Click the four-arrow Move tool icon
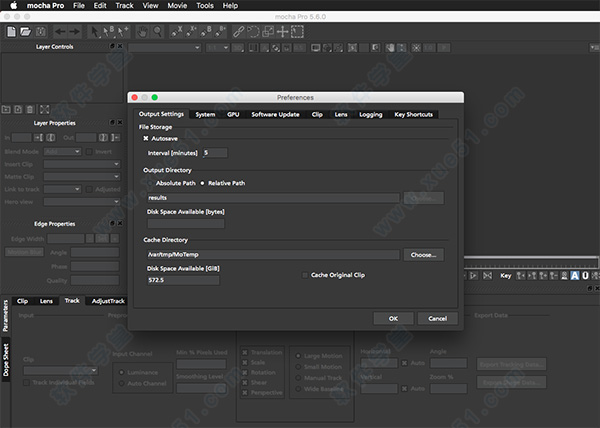600x428 pixels. (282, 32)
